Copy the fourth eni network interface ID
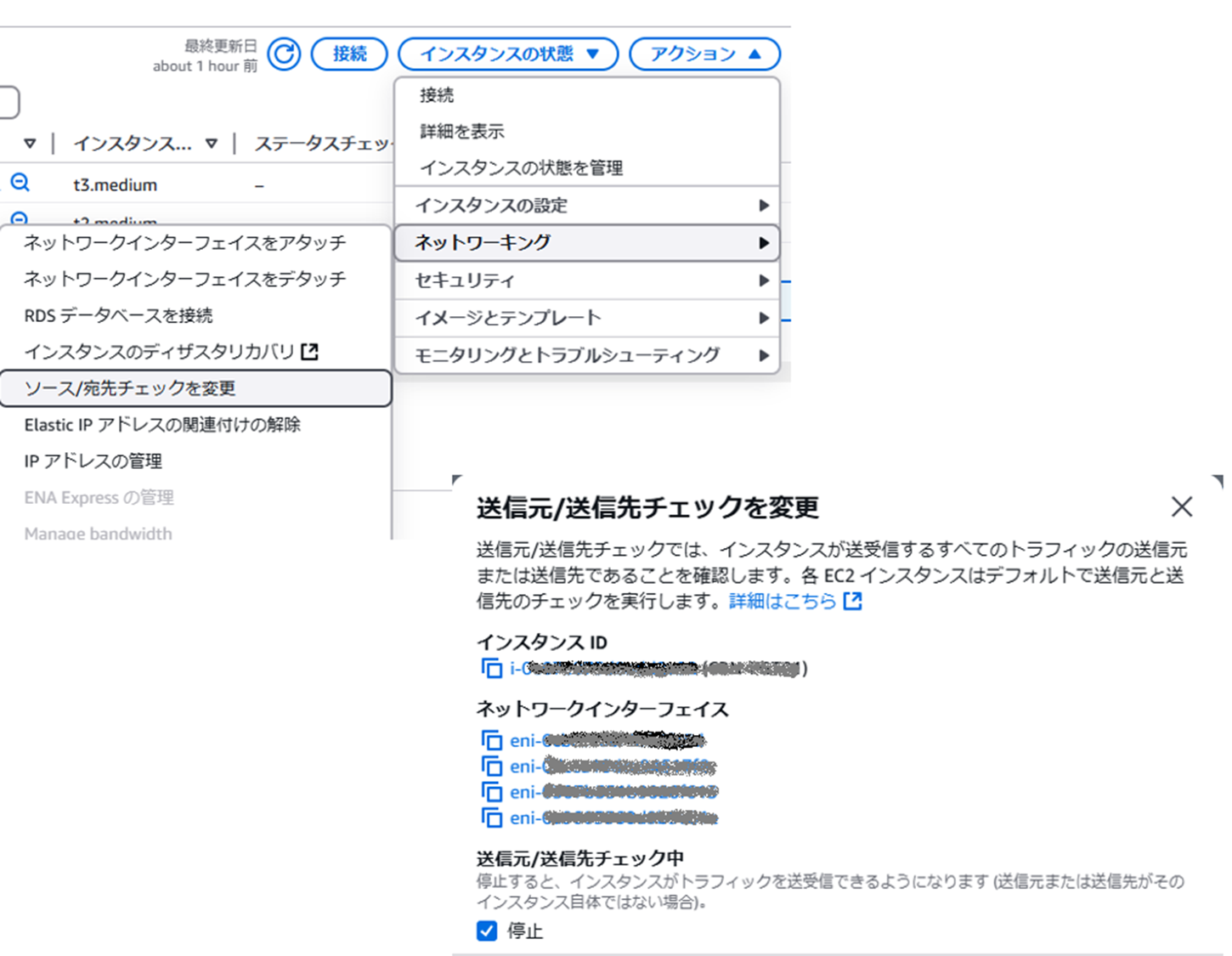The width and height of the screenshot is (1232, 956). point(492,818)
